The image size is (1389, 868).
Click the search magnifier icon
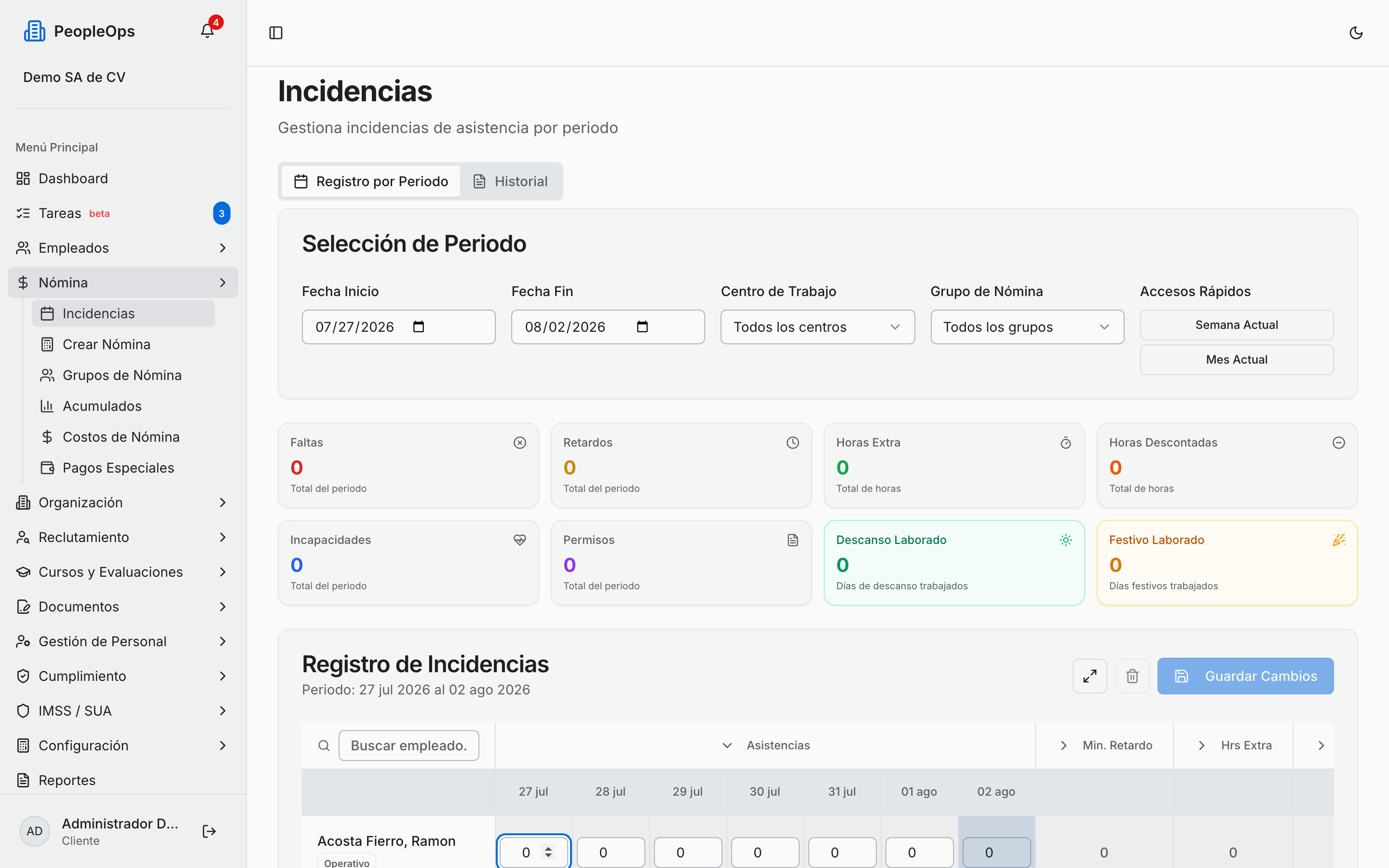(x=324, y=745)
